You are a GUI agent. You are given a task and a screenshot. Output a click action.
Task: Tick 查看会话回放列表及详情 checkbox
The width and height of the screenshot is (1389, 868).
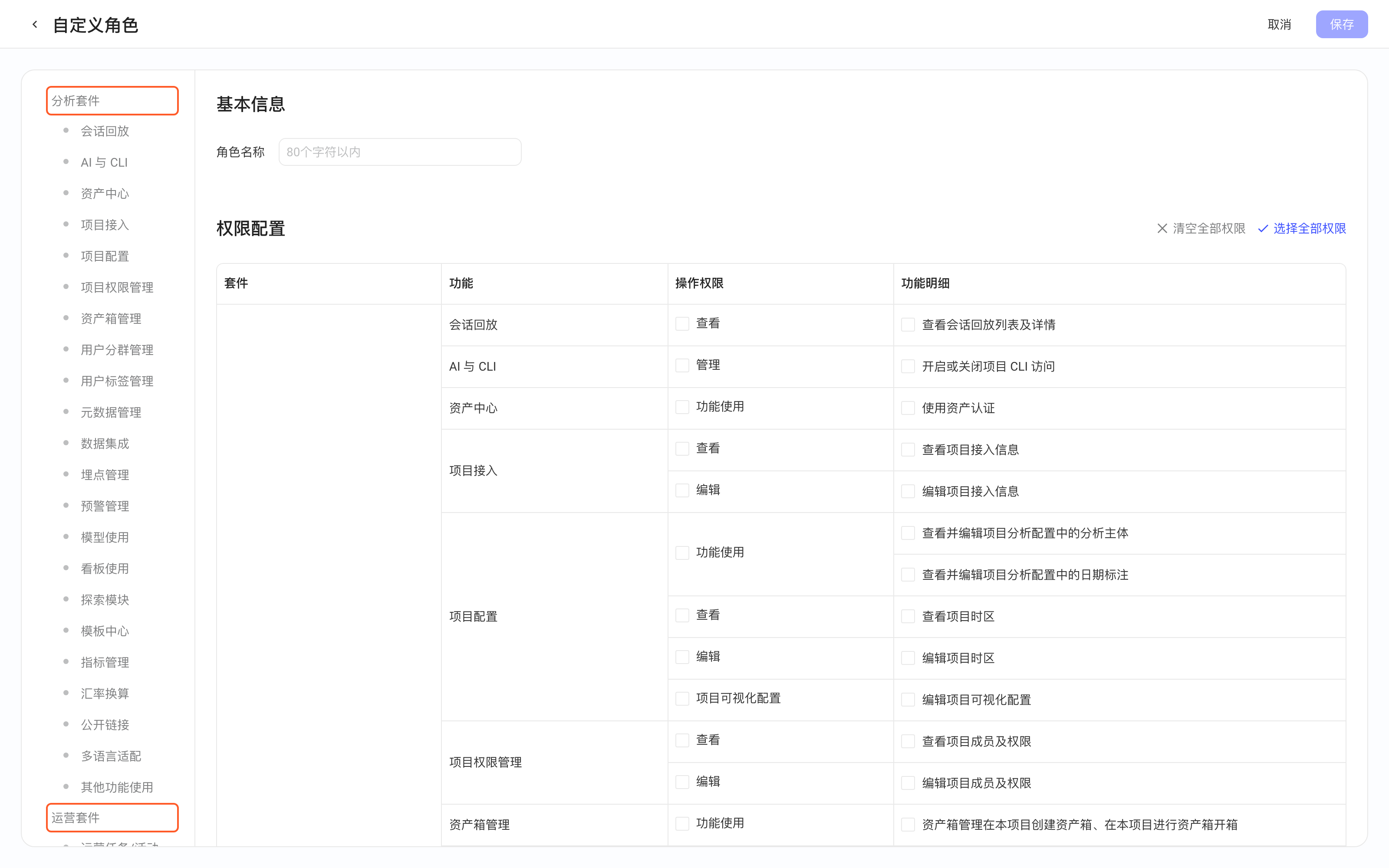908,325
